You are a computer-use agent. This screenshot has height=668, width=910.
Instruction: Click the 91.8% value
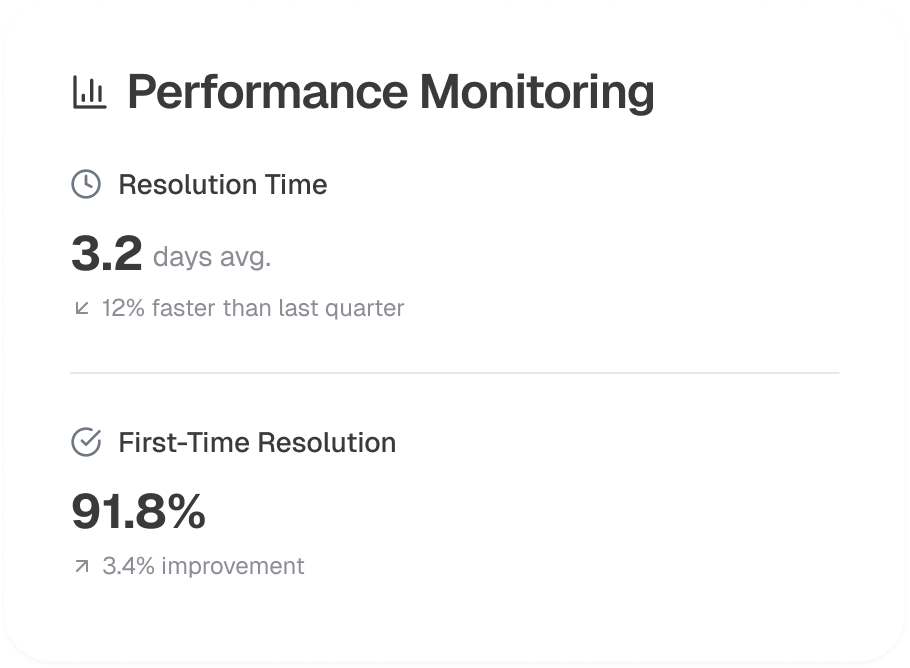point(138,512)
